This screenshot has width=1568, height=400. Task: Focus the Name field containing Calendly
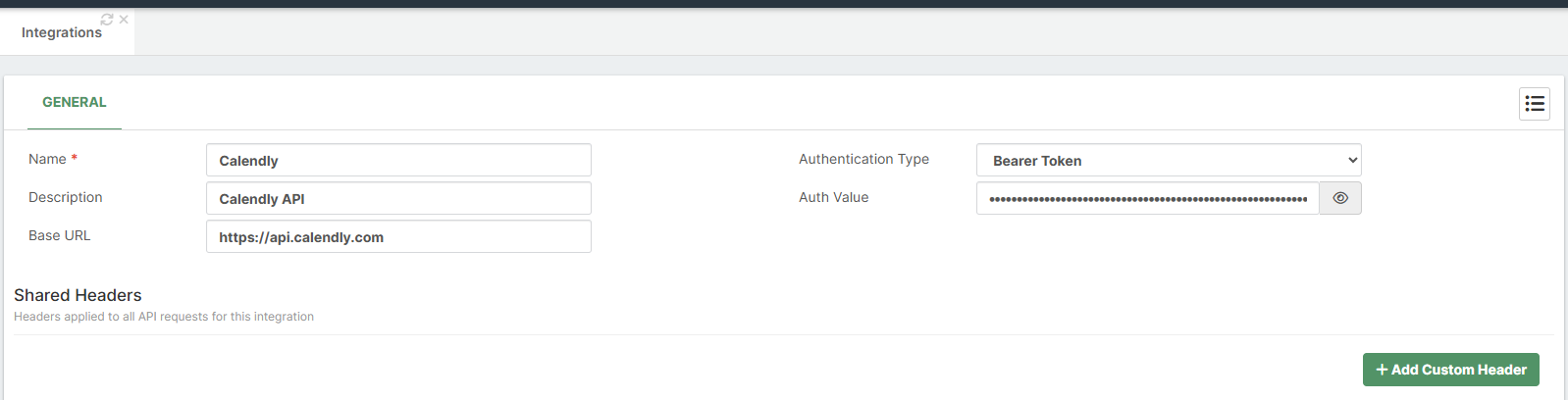[398, 160]
